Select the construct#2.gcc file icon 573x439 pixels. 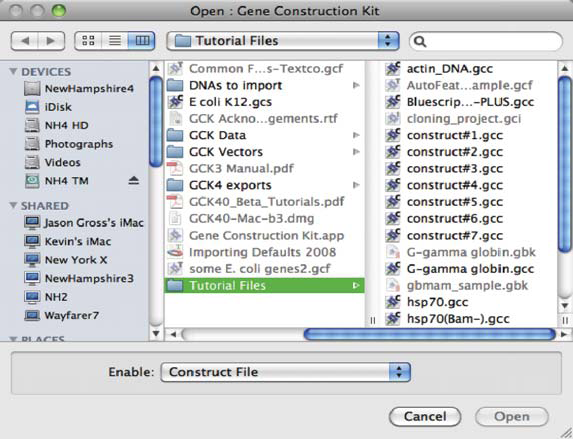point(393,152)
